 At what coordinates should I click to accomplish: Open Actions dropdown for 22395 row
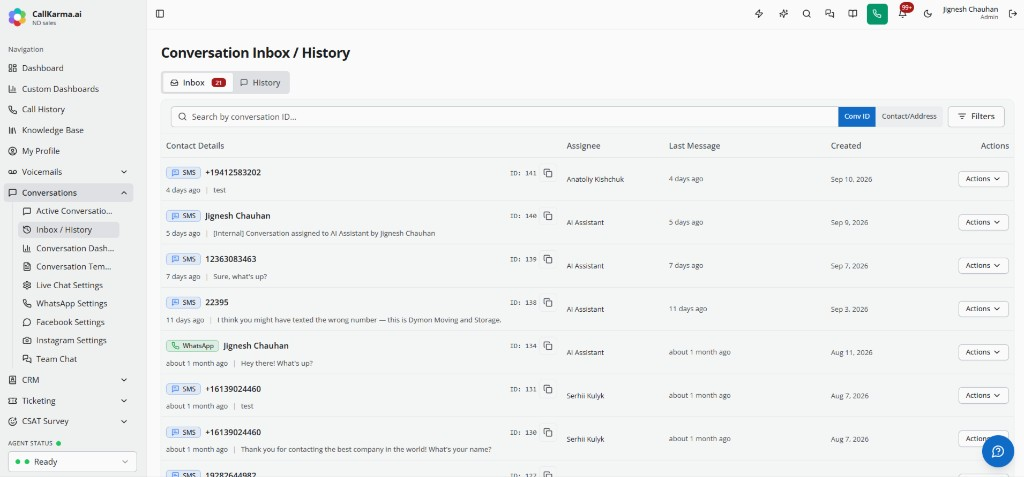click(983, 308)
